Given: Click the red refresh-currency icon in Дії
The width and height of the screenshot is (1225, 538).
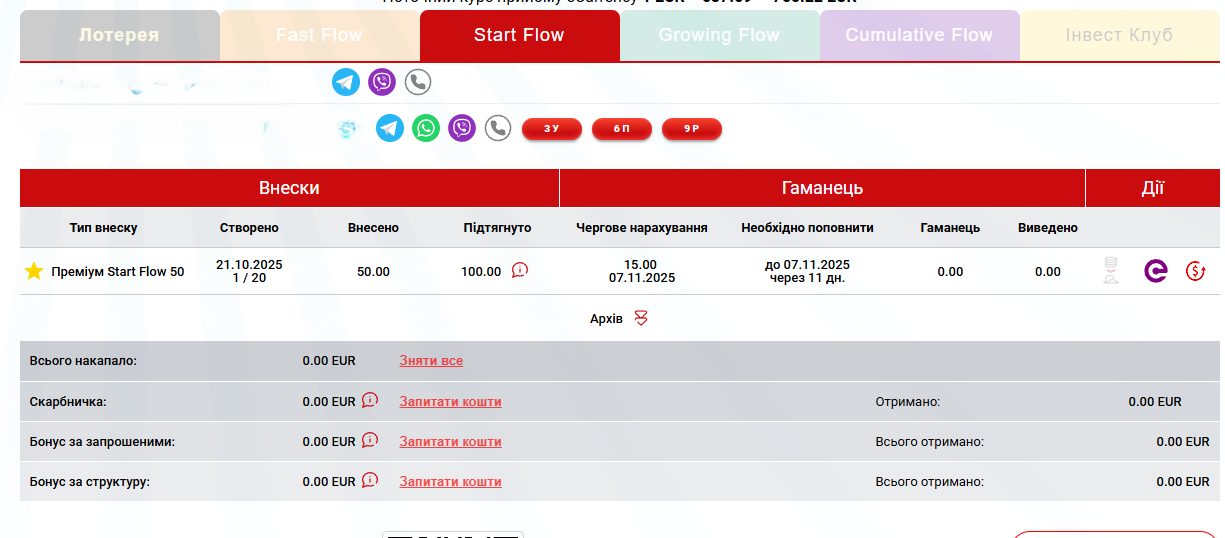Looking at the screenshot, I should (x=1195, y=271).
